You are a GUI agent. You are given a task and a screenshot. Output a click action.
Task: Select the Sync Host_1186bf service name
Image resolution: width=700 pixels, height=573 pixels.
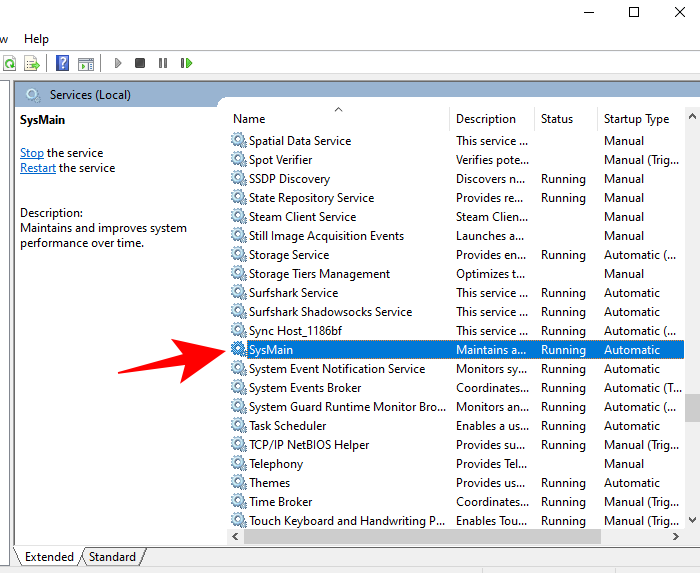[x=295, y=331]
